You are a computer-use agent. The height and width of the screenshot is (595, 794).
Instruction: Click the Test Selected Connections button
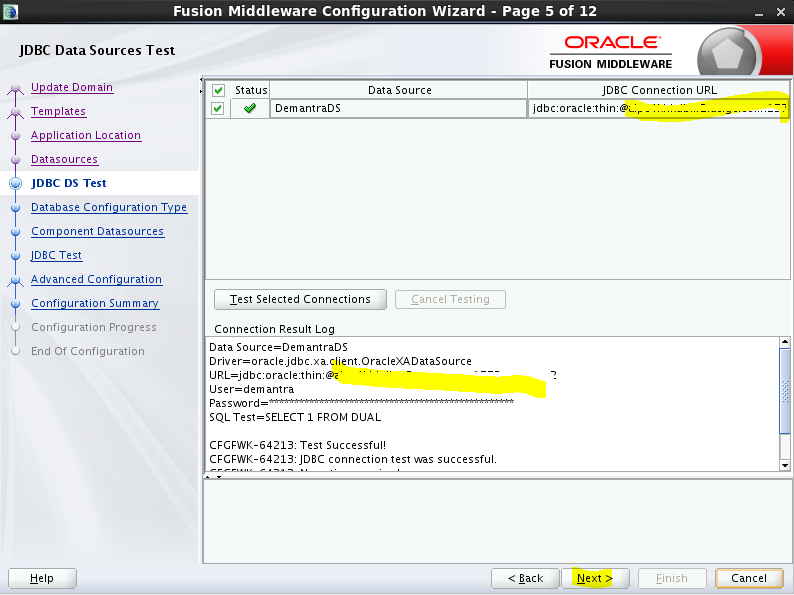[x=300, y=299]
